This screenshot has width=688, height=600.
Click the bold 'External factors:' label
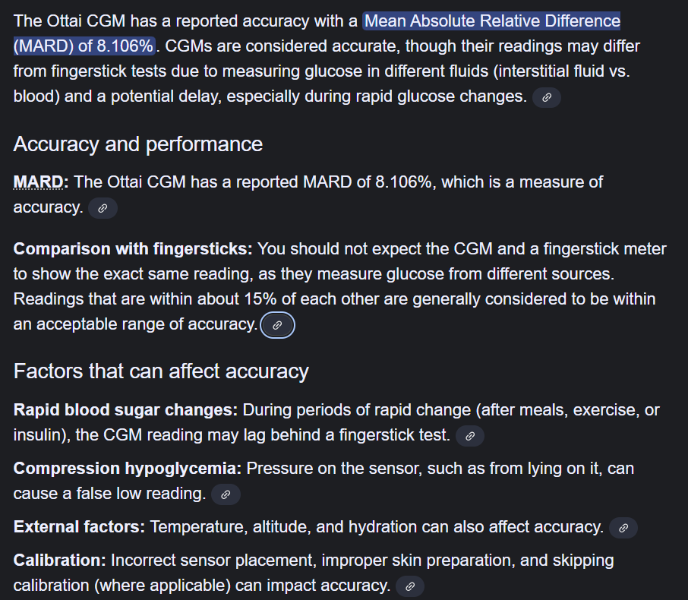(79, 526)
